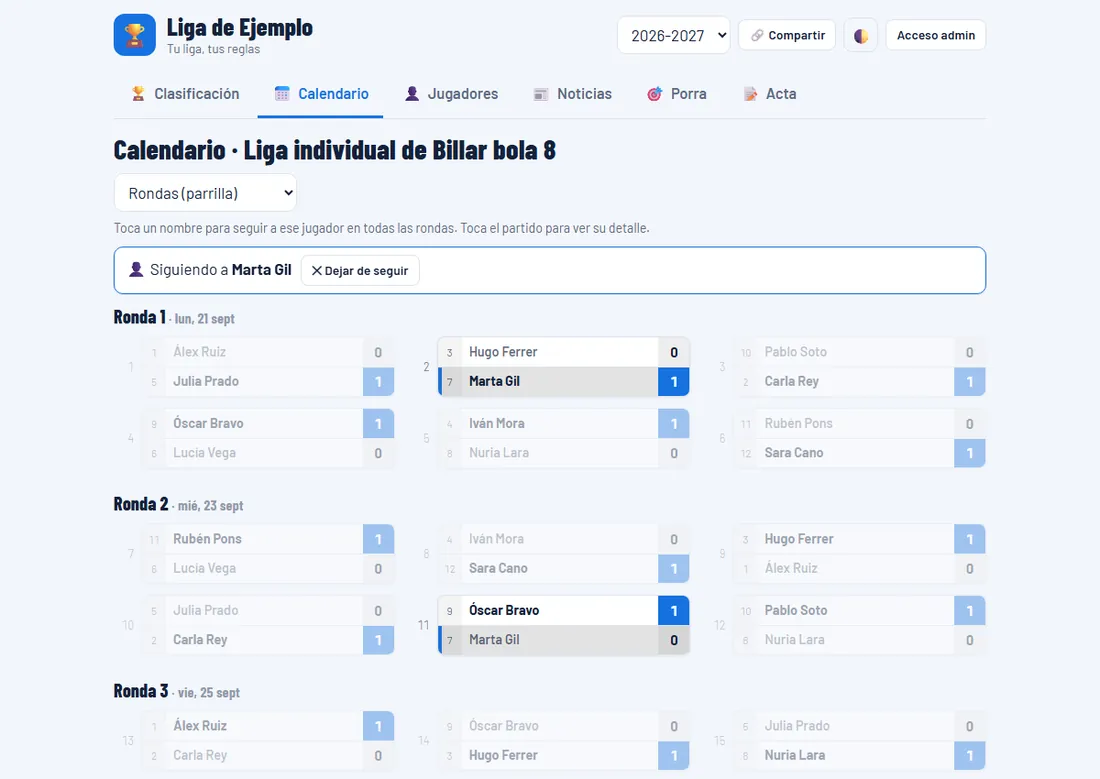Follow Nuria Lara in Ronda 3 match 15

pos(795,755)
